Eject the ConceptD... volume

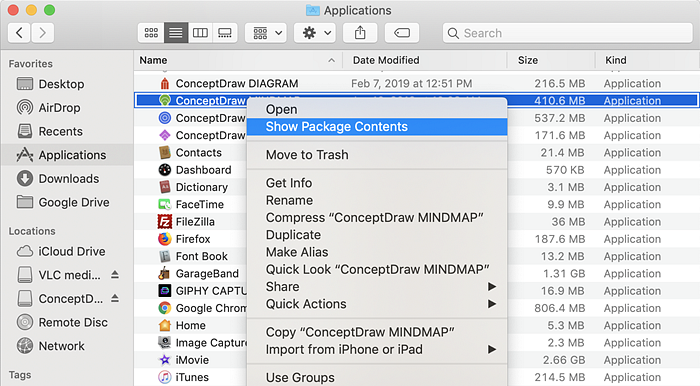pyautogui.click(x=115, y=298)
